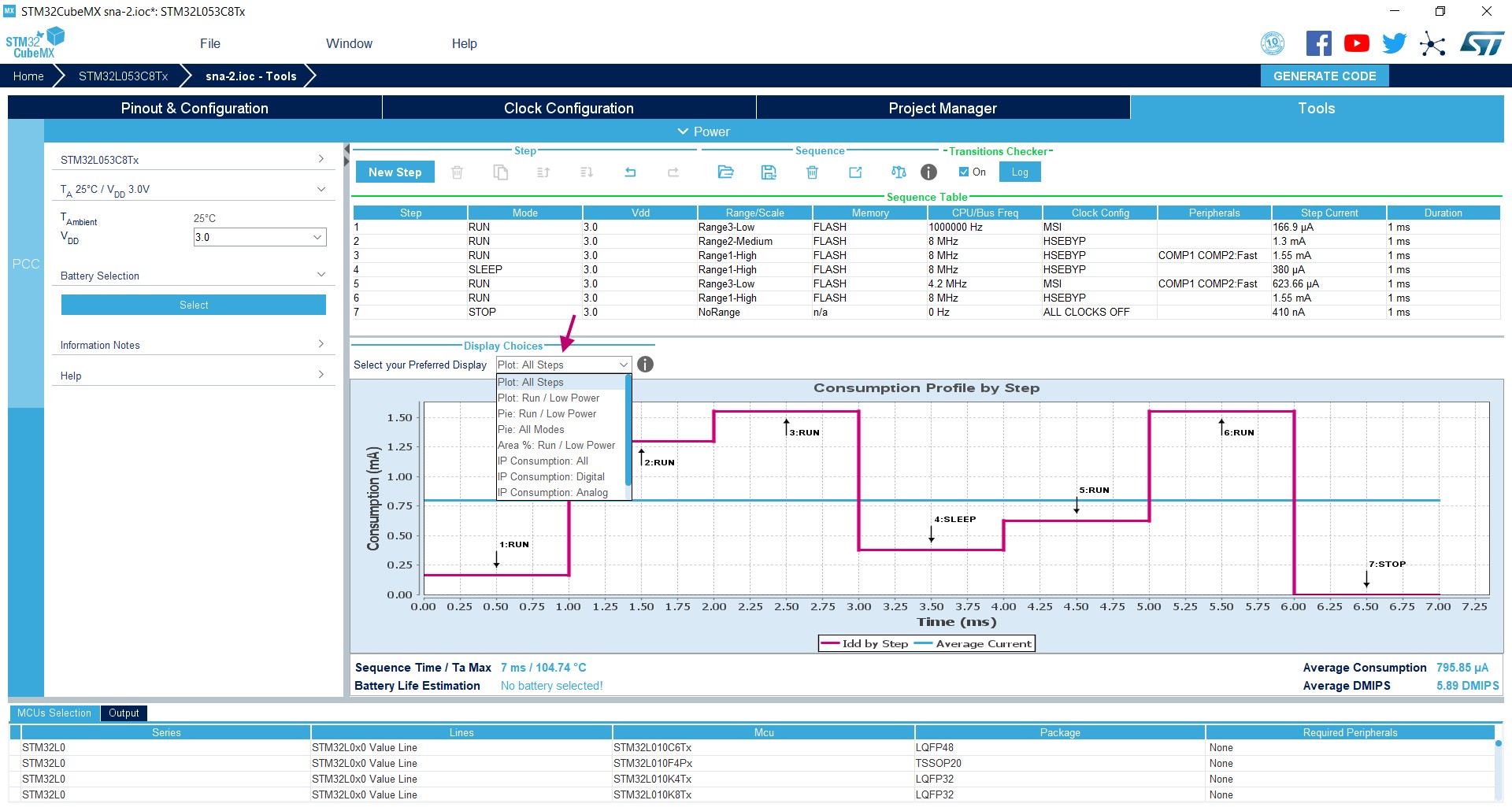Click the info icon beside display dropdown
Viewport: 1512px width, 811px height.
tap(645, 365)
